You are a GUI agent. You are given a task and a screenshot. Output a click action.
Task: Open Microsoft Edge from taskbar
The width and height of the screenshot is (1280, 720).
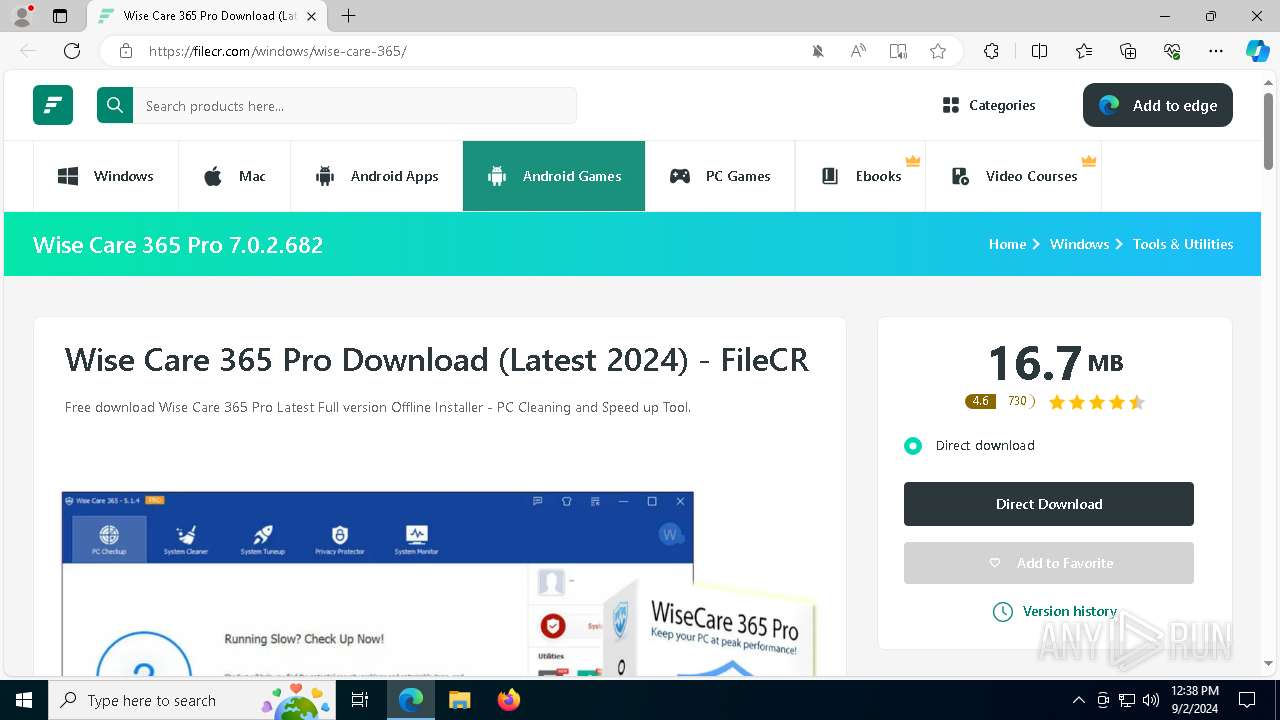tap(411, 700)
